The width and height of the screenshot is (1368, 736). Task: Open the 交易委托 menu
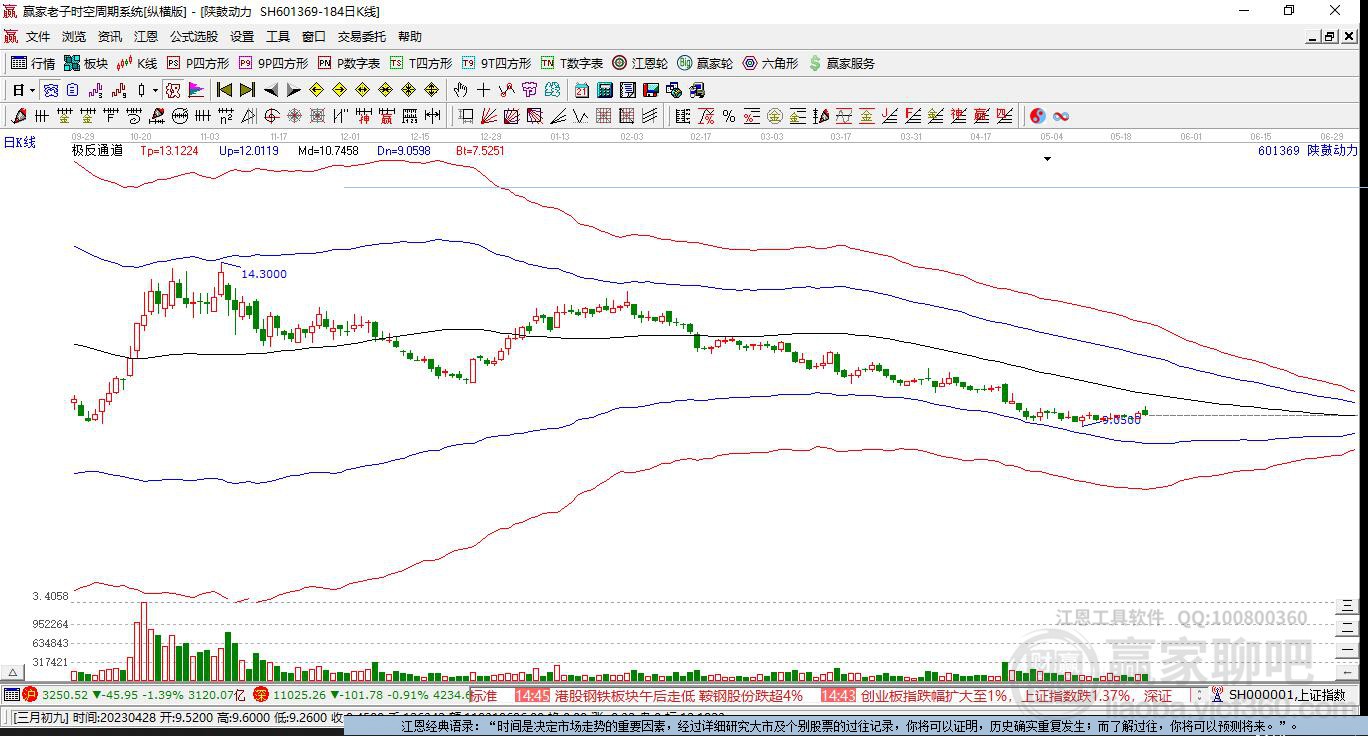tap(362, 37)
